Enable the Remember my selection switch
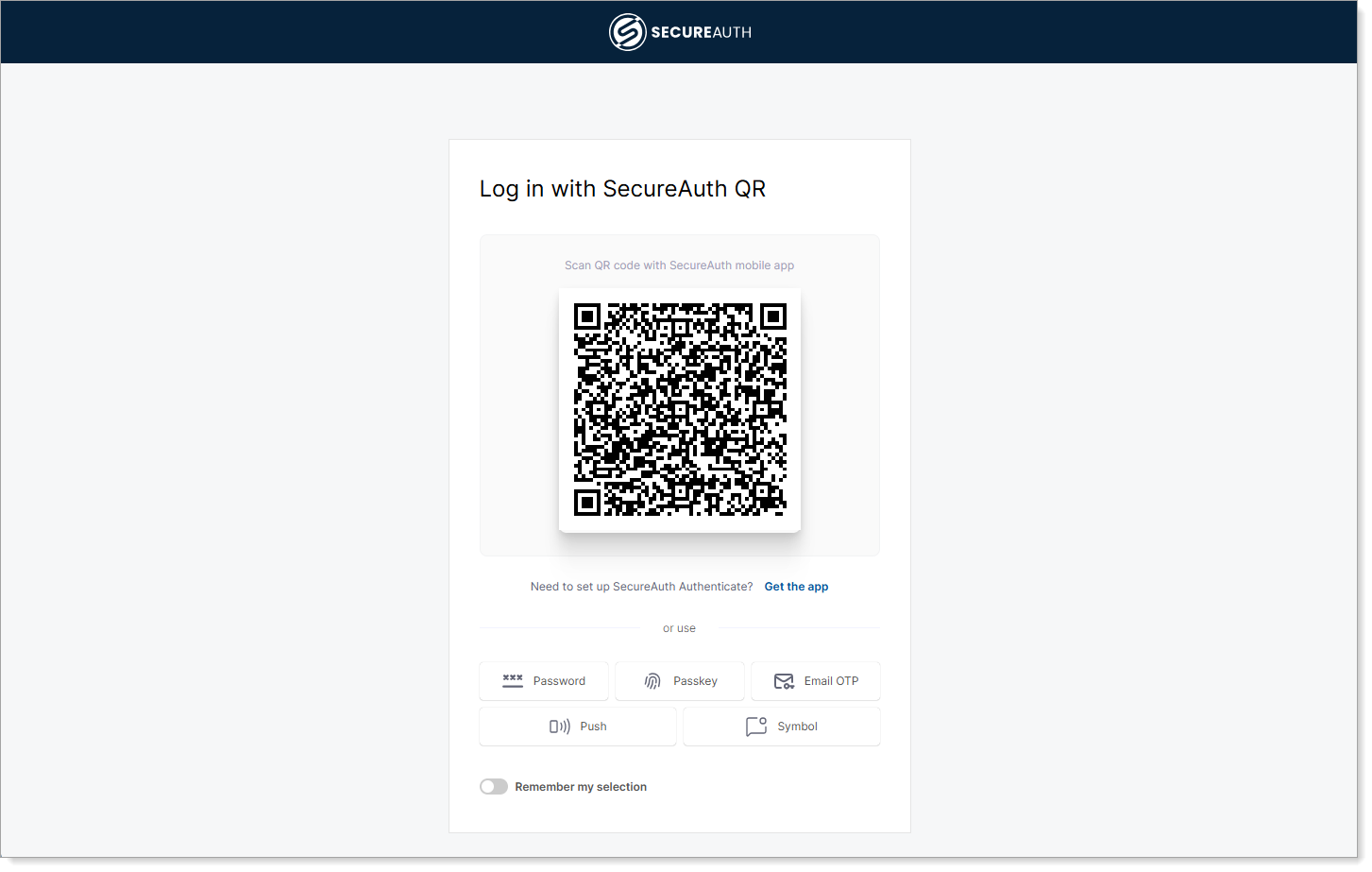The image size is (1372, 872). [493, 786]
